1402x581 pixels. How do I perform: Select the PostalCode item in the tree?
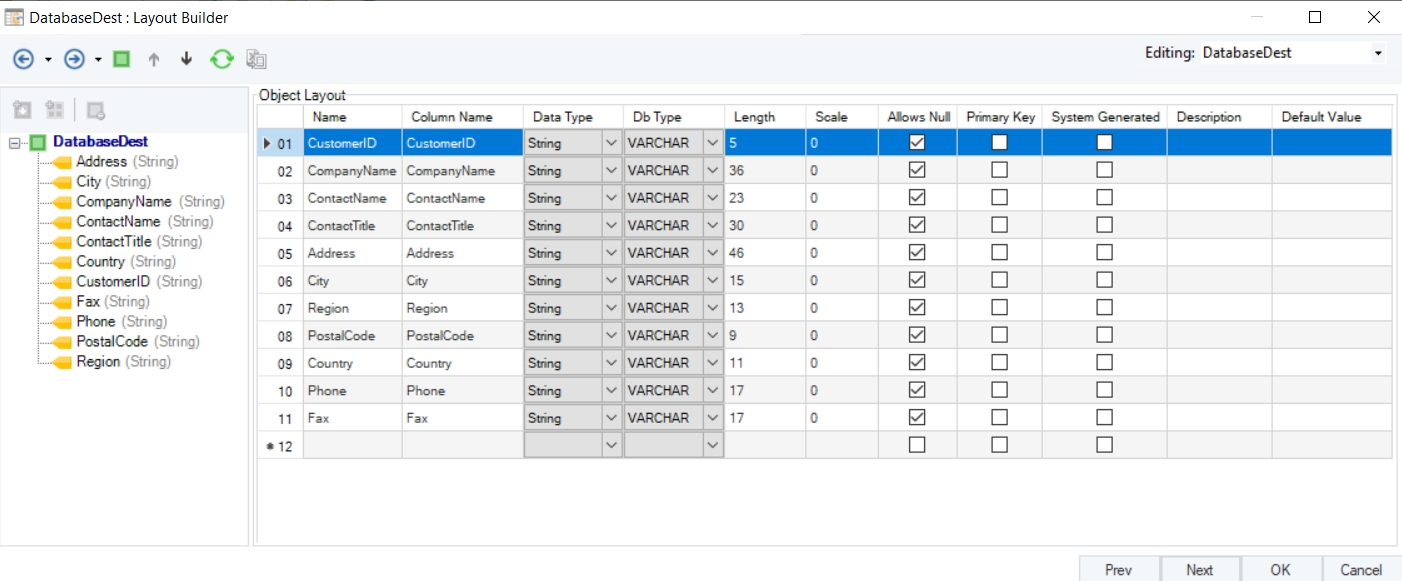[110, 342]
